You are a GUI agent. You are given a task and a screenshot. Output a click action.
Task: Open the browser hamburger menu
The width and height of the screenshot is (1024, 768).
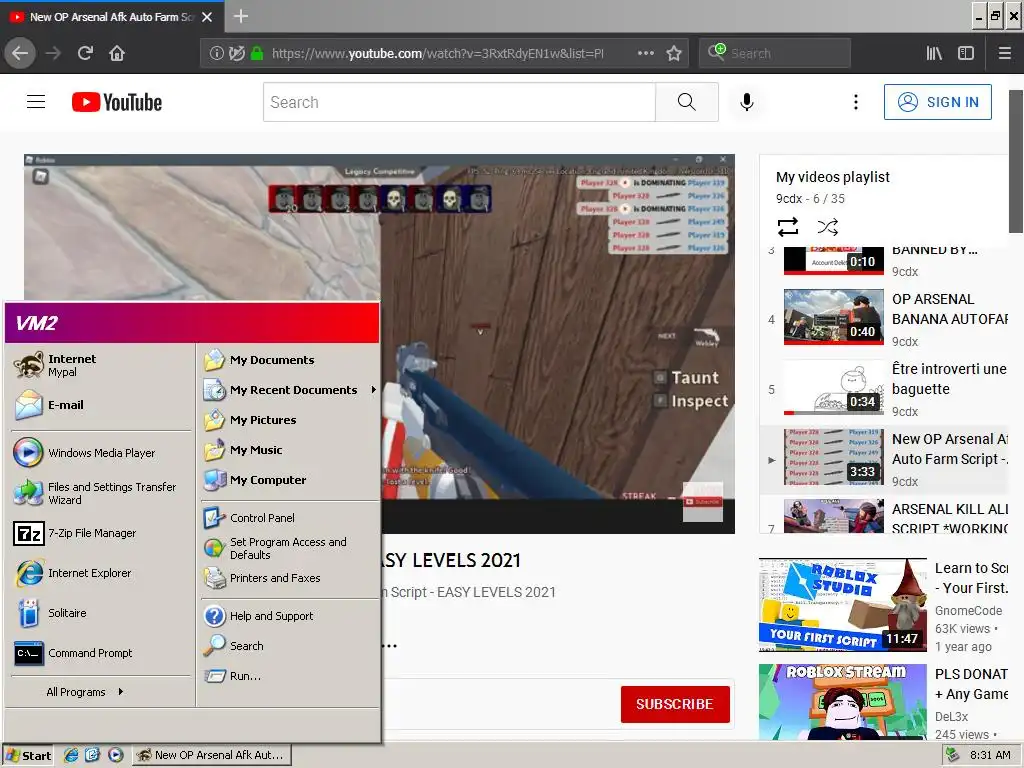pyautogui.click(x=1004, y=54)
